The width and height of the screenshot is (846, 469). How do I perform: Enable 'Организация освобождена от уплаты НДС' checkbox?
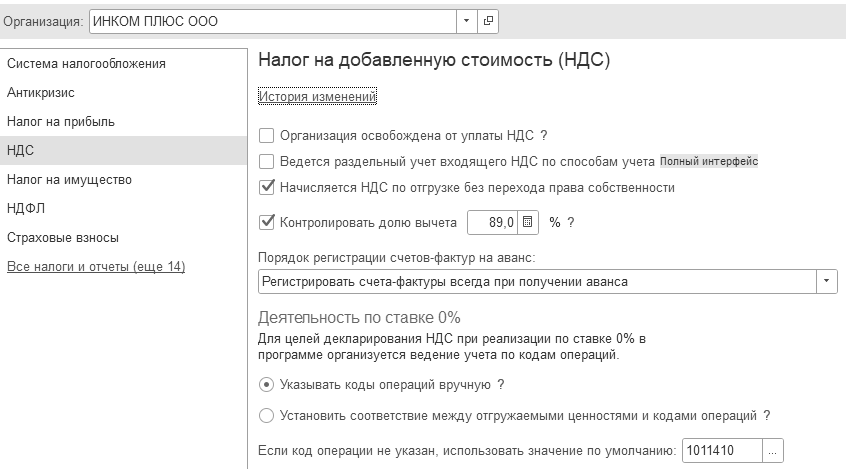[267, 135]
